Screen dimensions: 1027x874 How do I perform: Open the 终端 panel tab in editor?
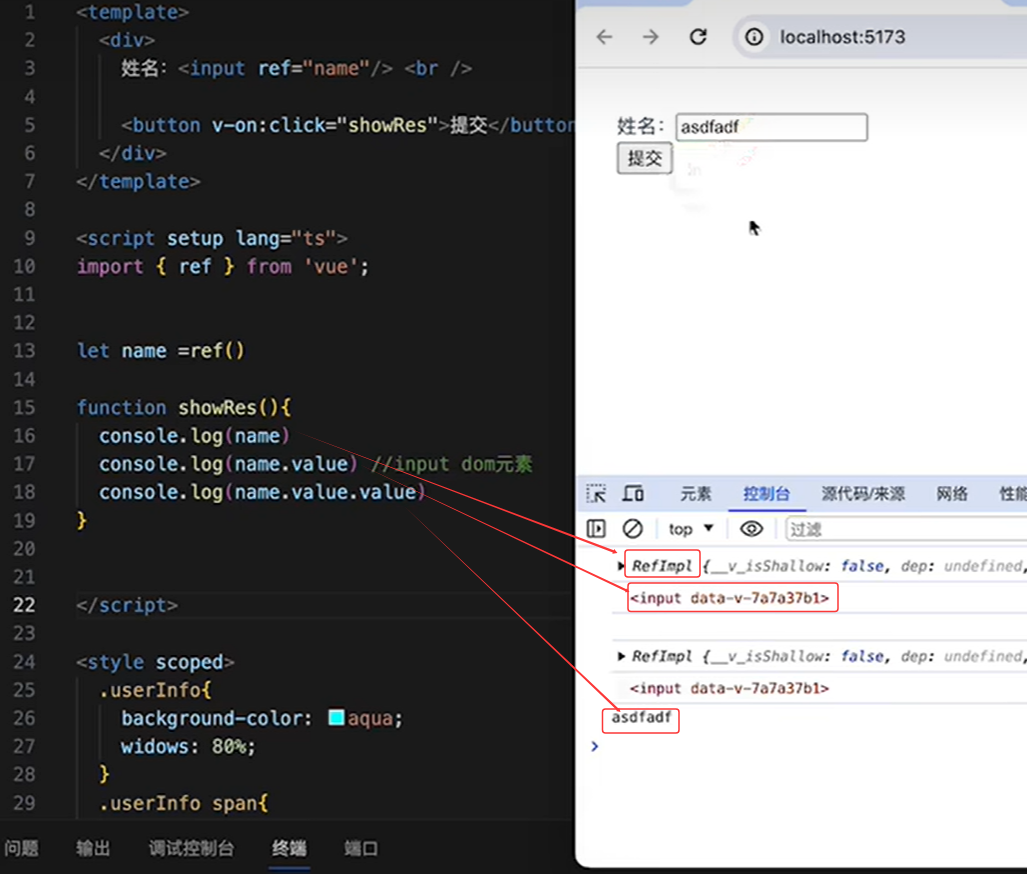(x=289, y=848)
